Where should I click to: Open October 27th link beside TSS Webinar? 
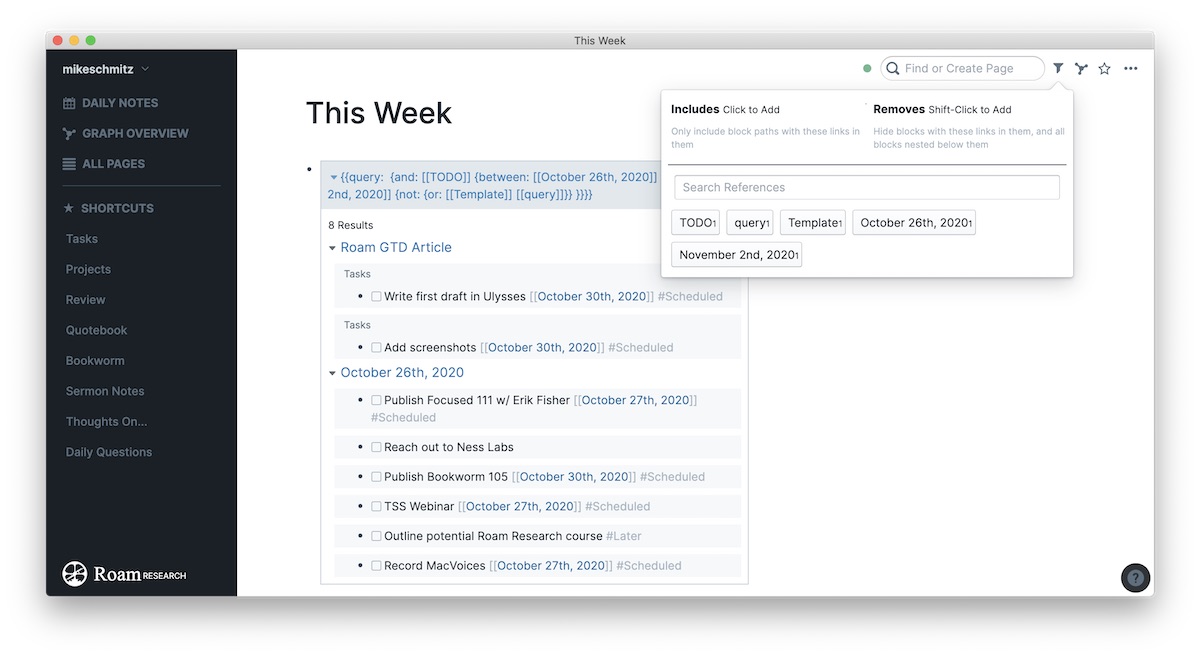pyautogui.click(x=520, y=507)
